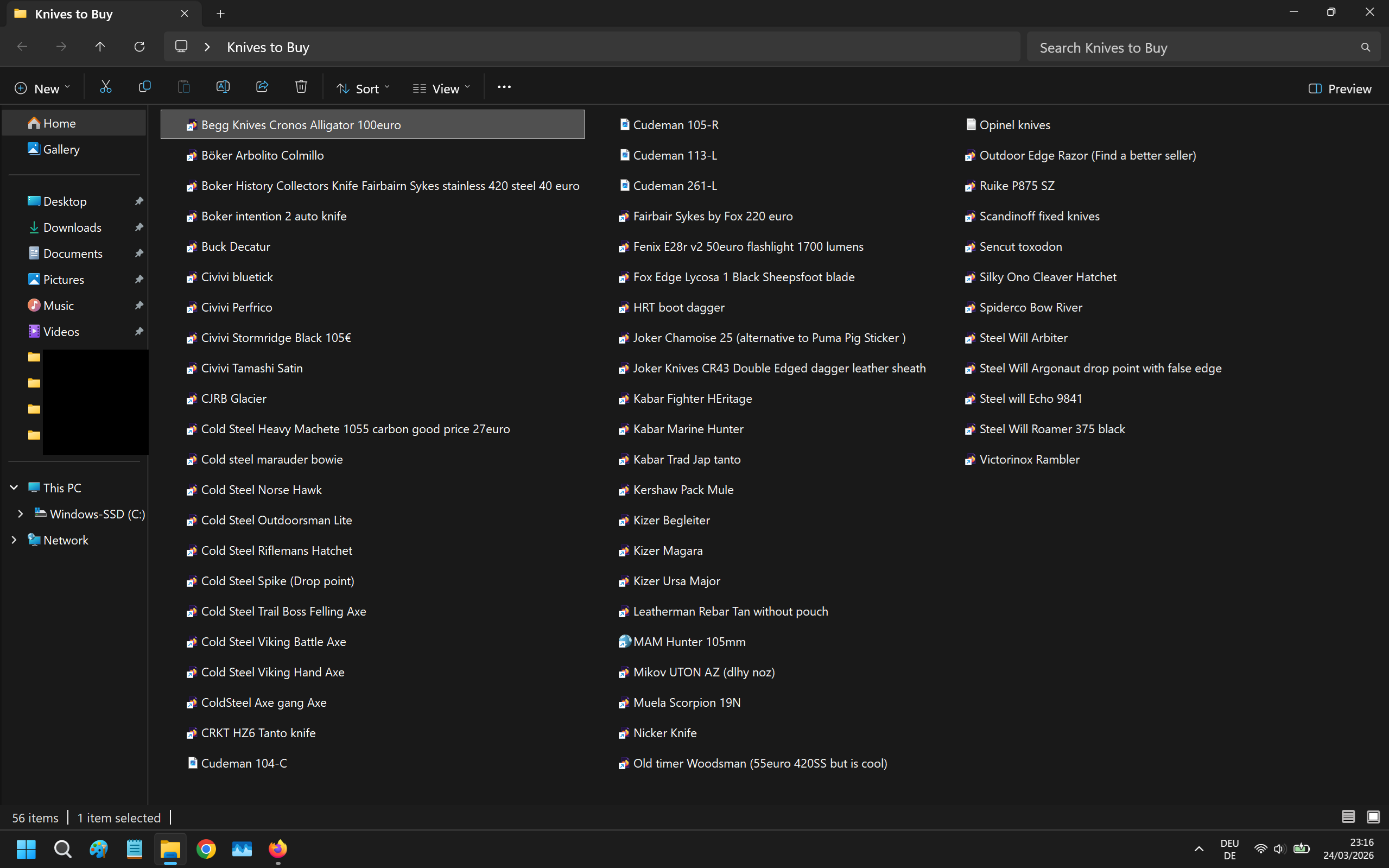Click the Search Knives to Buy field
Screen dimensions: 1389x868
pos(1194,48)
